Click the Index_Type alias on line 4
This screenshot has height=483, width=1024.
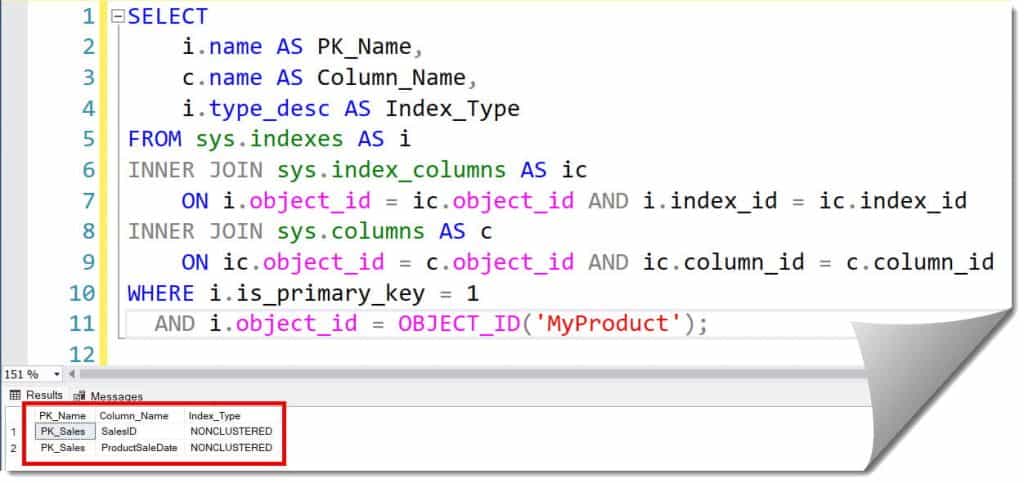pos(452,108)
